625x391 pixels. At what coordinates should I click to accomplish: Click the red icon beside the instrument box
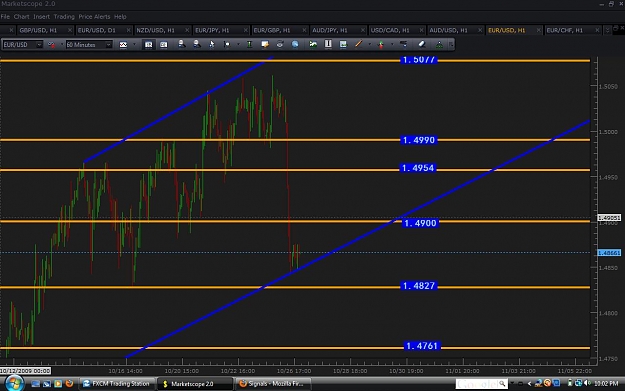point(51,45)
